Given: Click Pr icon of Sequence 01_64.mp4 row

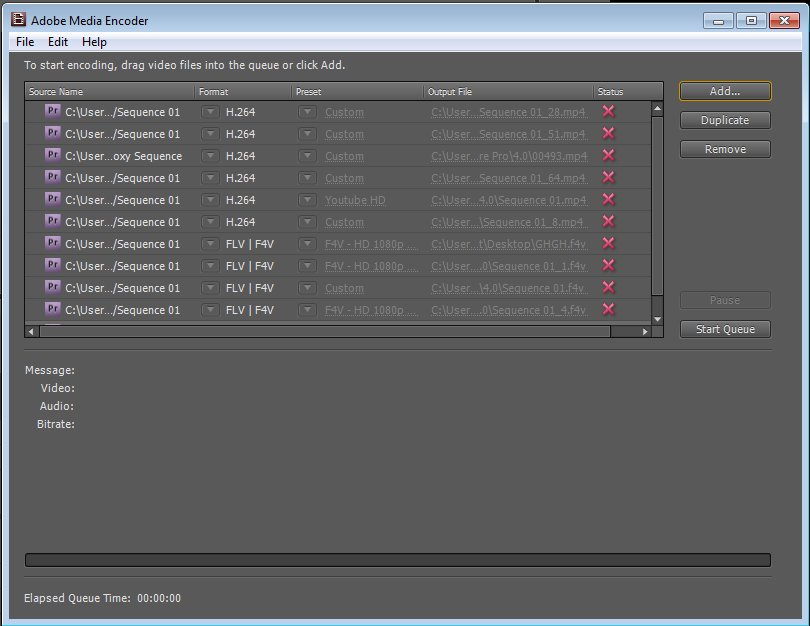Looking at the screenshot, I should pyautogui.click(x=53, y=177).
